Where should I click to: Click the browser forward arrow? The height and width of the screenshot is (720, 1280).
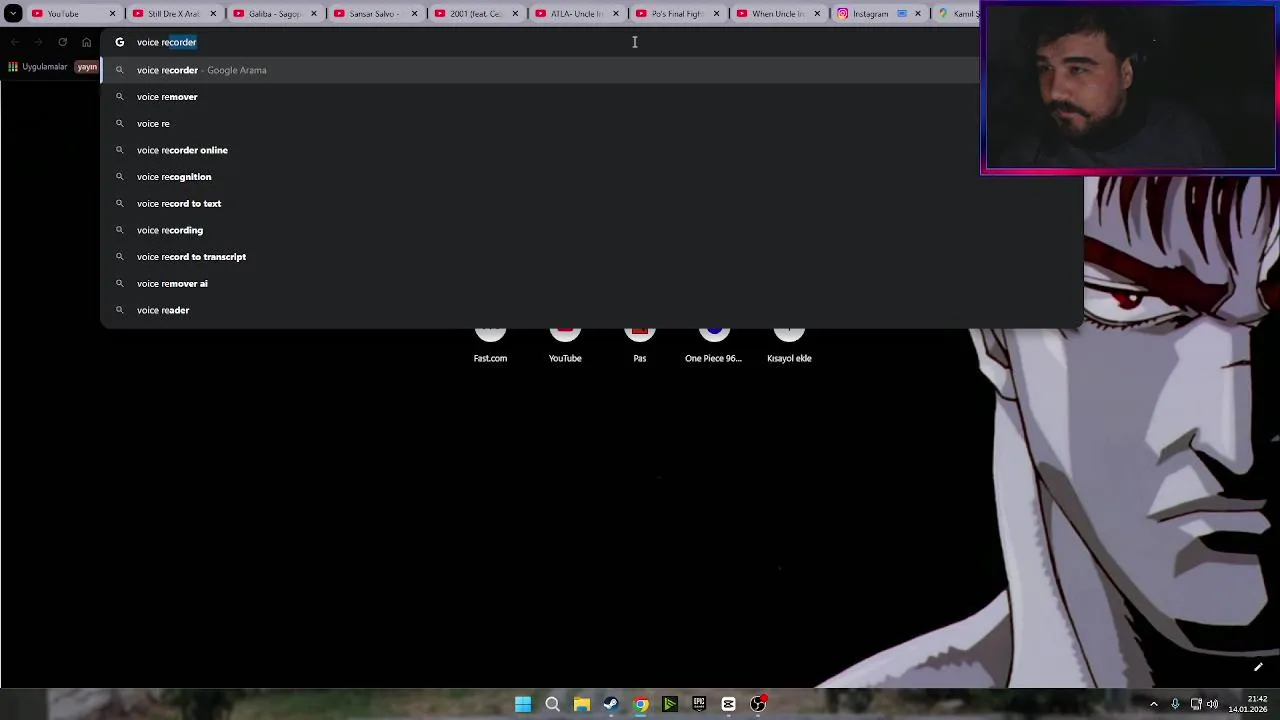pos(38,42)
